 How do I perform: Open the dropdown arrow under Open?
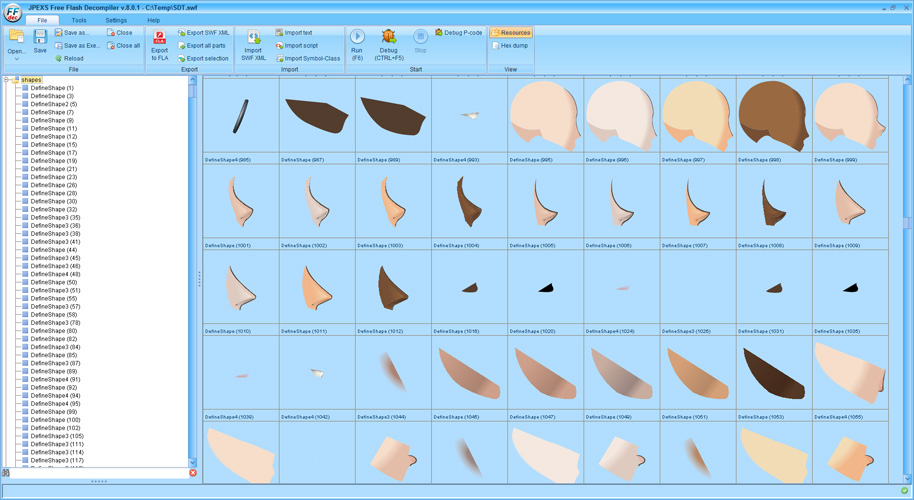16,59
